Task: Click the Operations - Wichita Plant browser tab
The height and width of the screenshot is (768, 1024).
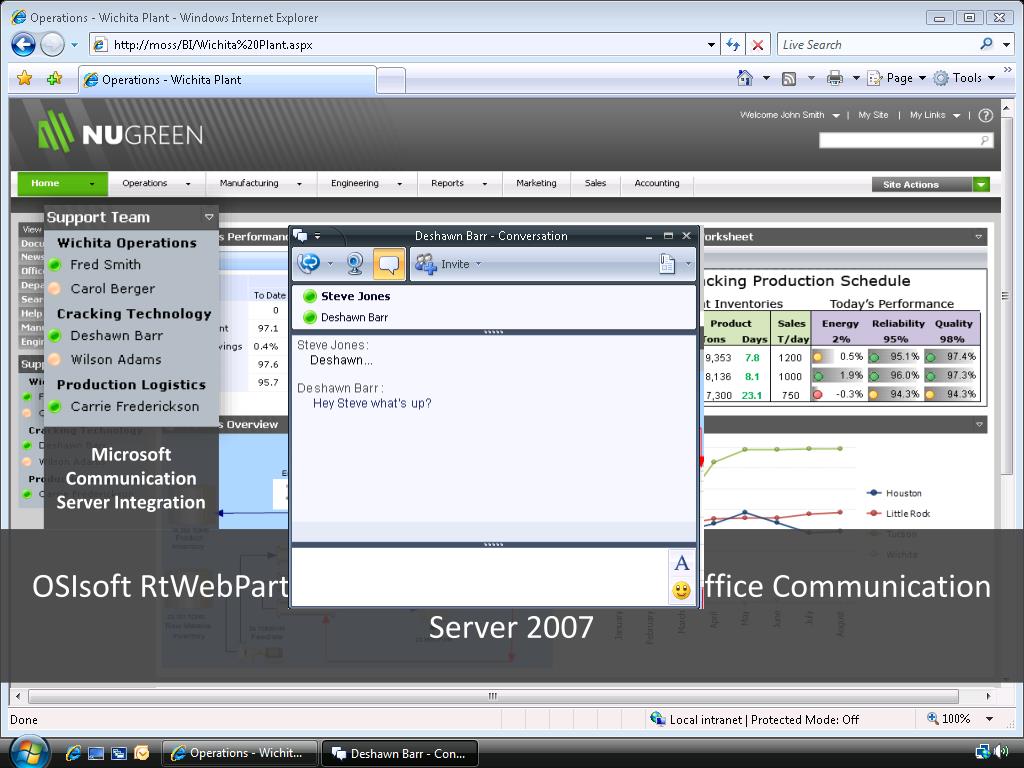Action: click(227, 80)
